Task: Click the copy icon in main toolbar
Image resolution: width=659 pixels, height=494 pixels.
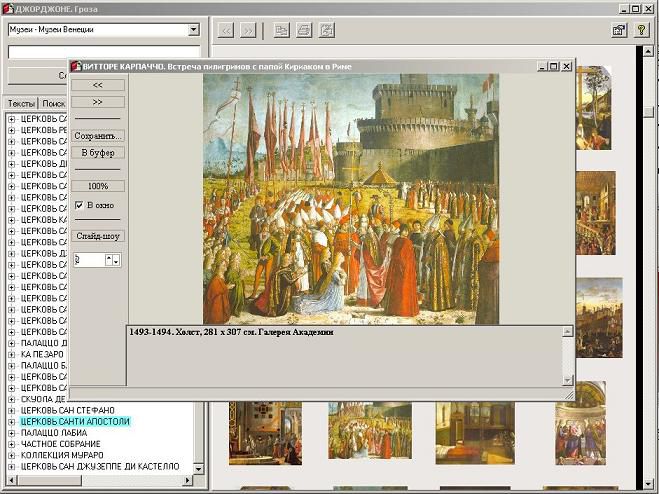Action: [280, 30]
